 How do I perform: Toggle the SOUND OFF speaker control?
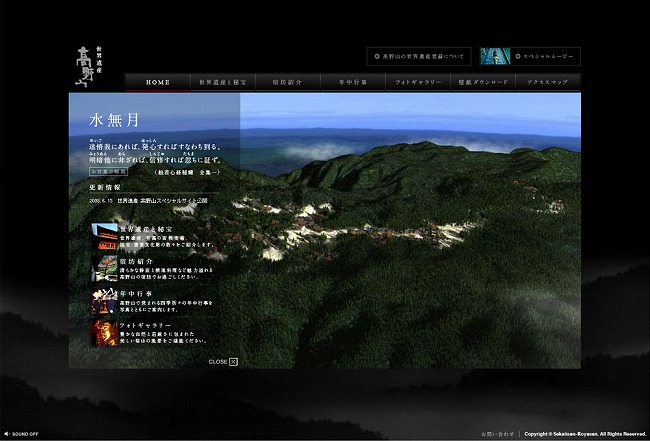click(22, 434)
